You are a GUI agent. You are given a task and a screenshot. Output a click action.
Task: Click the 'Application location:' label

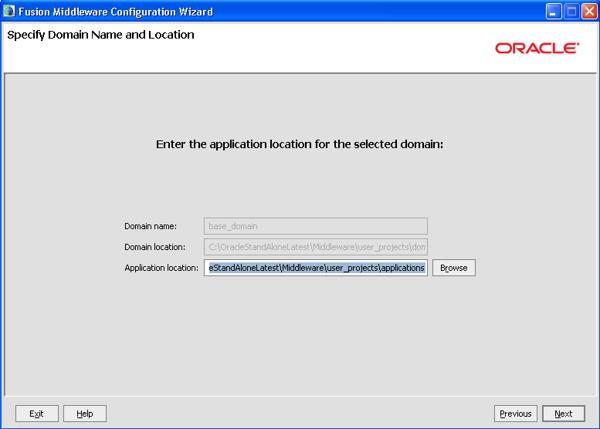161,268
